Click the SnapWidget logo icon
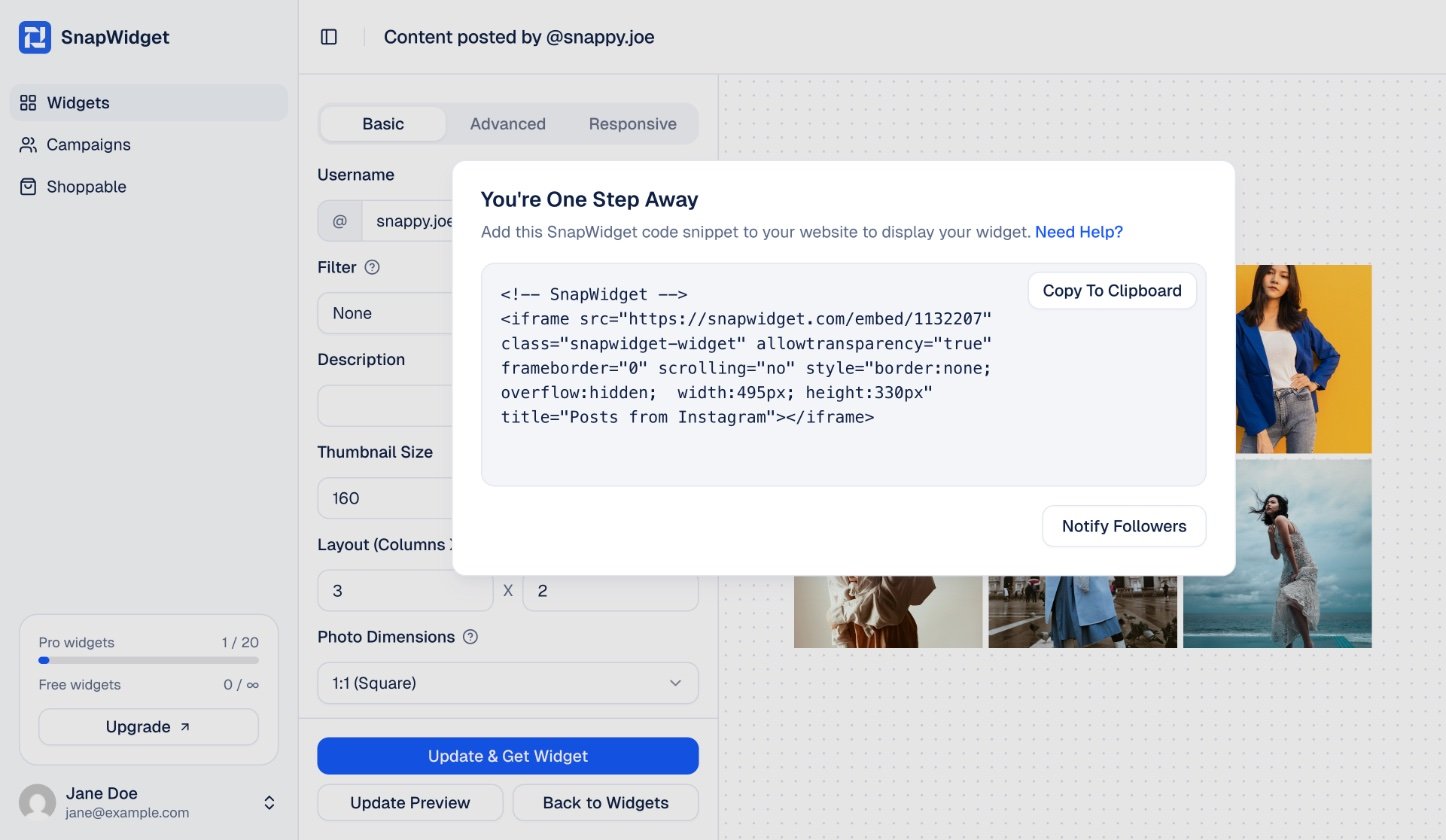1446x840 pixels. click(x=35, y=38)
